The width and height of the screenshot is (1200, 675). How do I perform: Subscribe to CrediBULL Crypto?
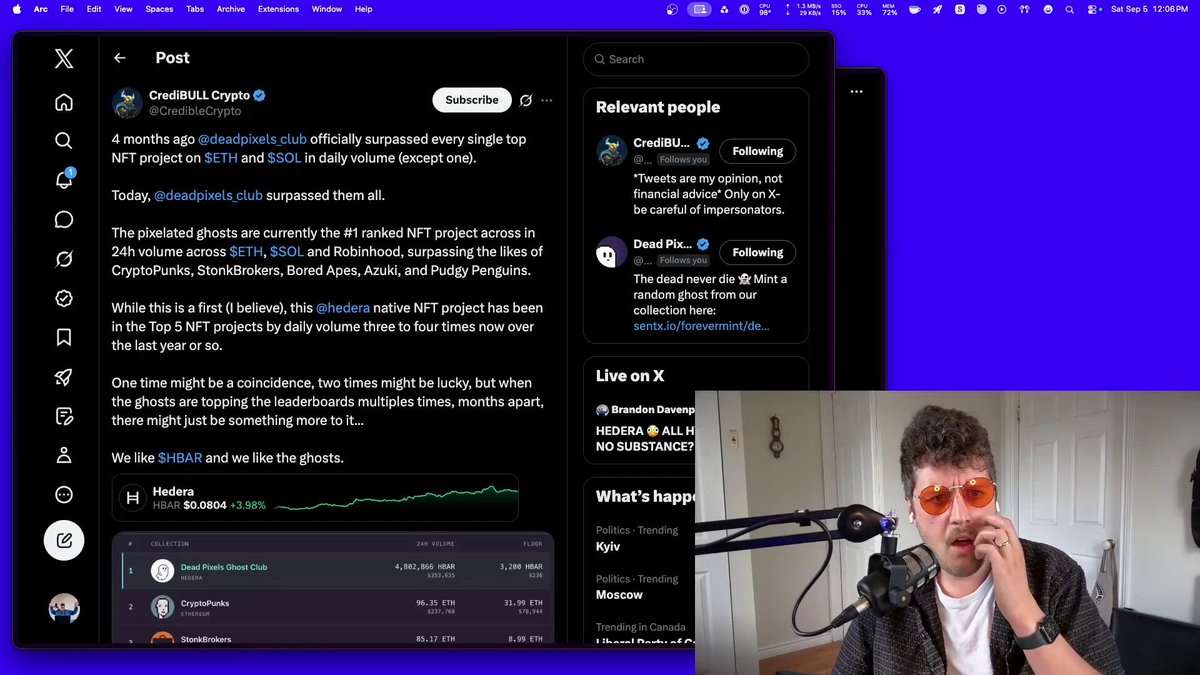pyautogui.click(x=472, y=100)
